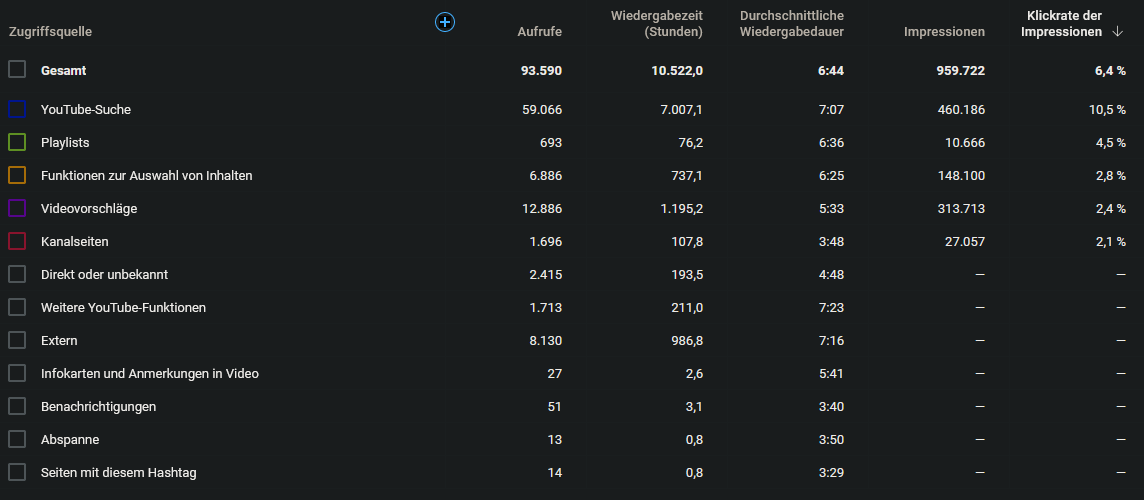Toggle the purple Videovorschläge checkbox
Viewport: 1144px width, 500px height.
pyautogui.click(x=17, y=208)
